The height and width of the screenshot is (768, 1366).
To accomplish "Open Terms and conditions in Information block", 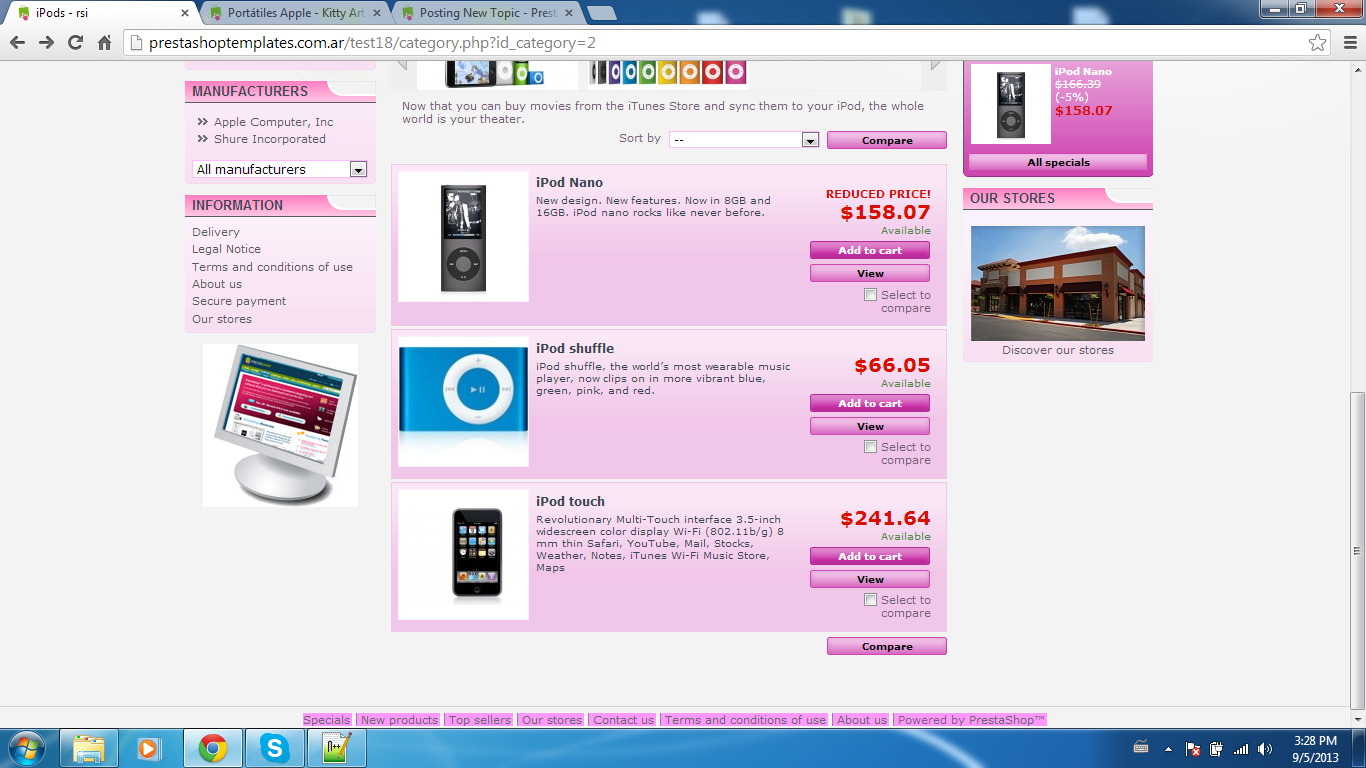I will click(272, 267).
